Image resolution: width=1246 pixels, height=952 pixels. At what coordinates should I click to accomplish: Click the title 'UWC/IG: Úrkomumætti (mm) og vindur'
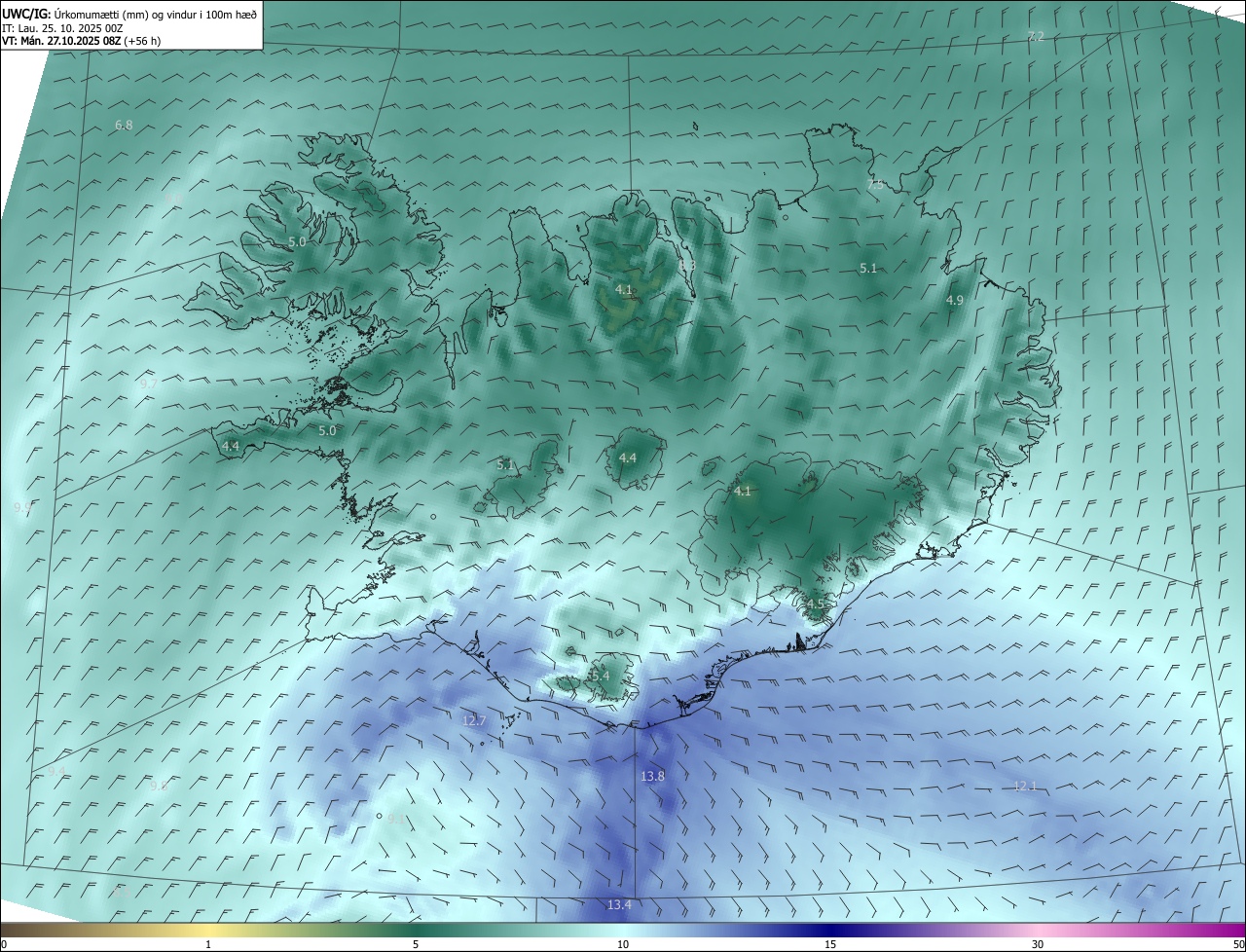(129, 14)
